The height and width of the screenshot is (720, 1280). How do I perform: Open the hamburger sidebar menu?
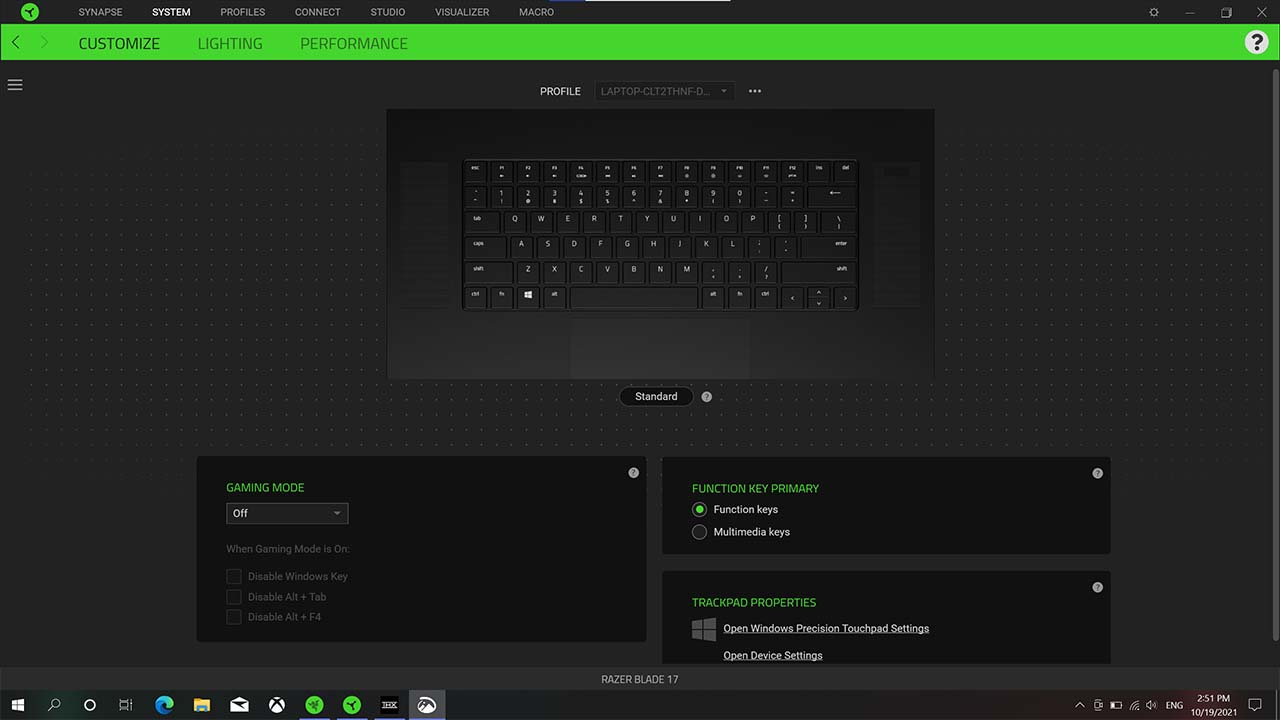coord(15,85)
